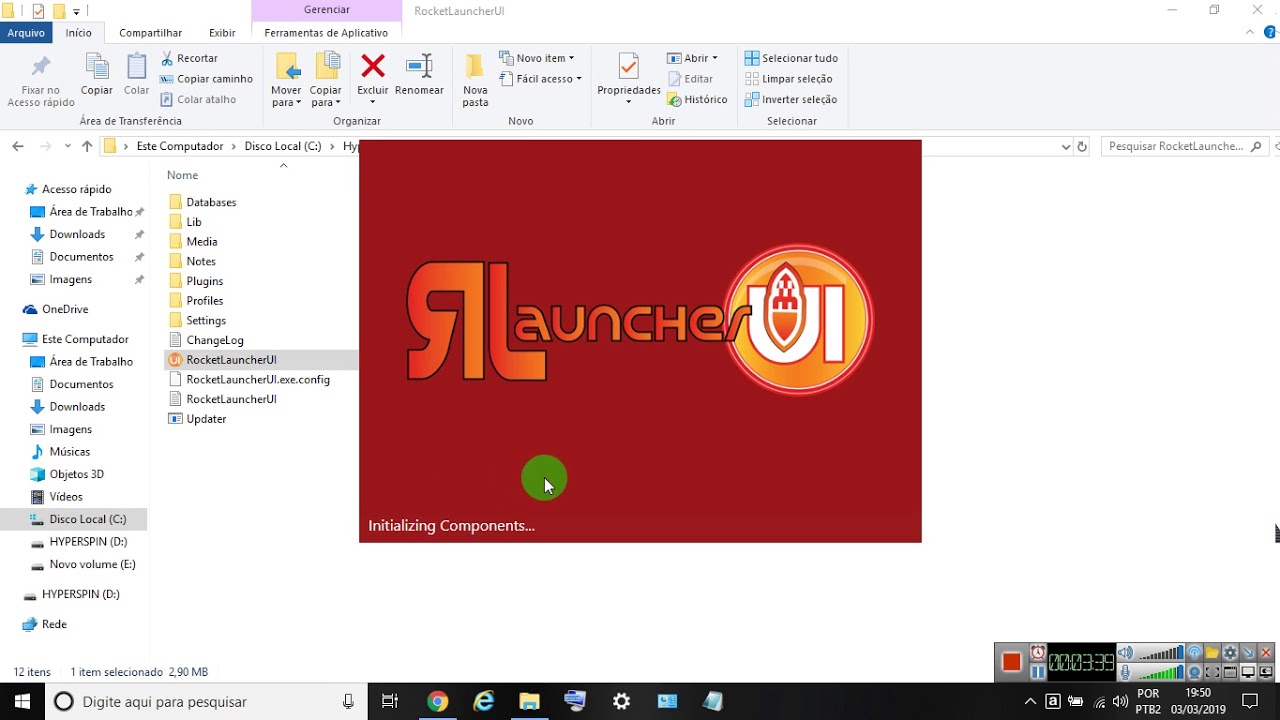Click Colar atalho in ribbon
This screenshot has width=1280, height=720.
pos(198,99)
